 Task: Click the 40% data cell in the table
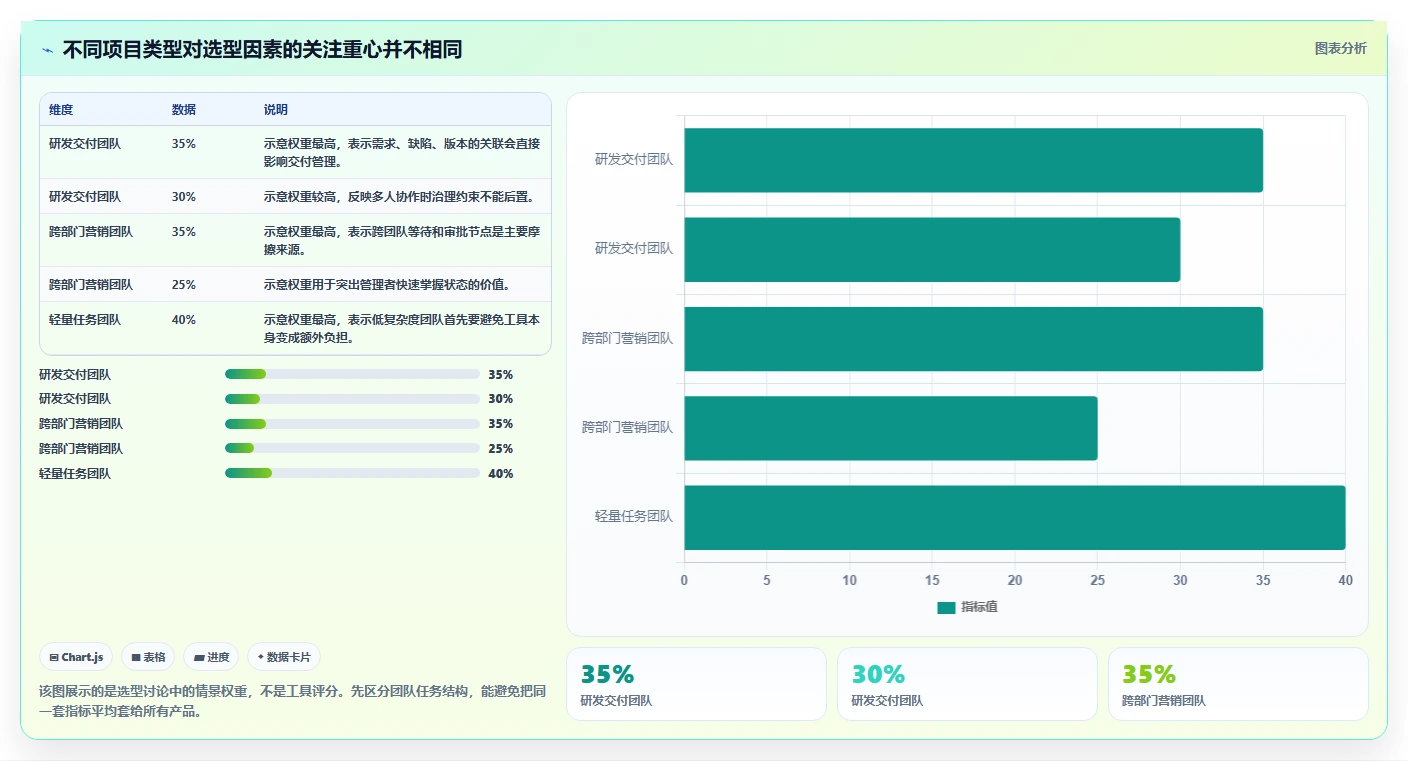point(184,319)
